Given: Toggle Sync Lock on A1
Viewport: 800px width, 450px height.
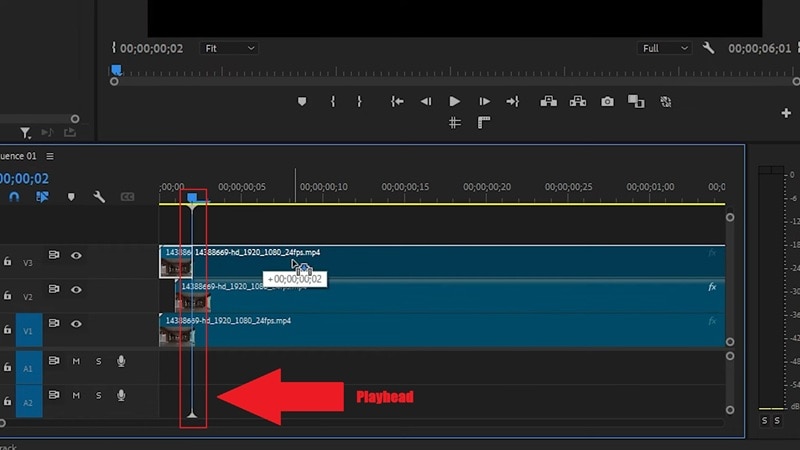Looking at the screenshot, I should tap(54, 361).
